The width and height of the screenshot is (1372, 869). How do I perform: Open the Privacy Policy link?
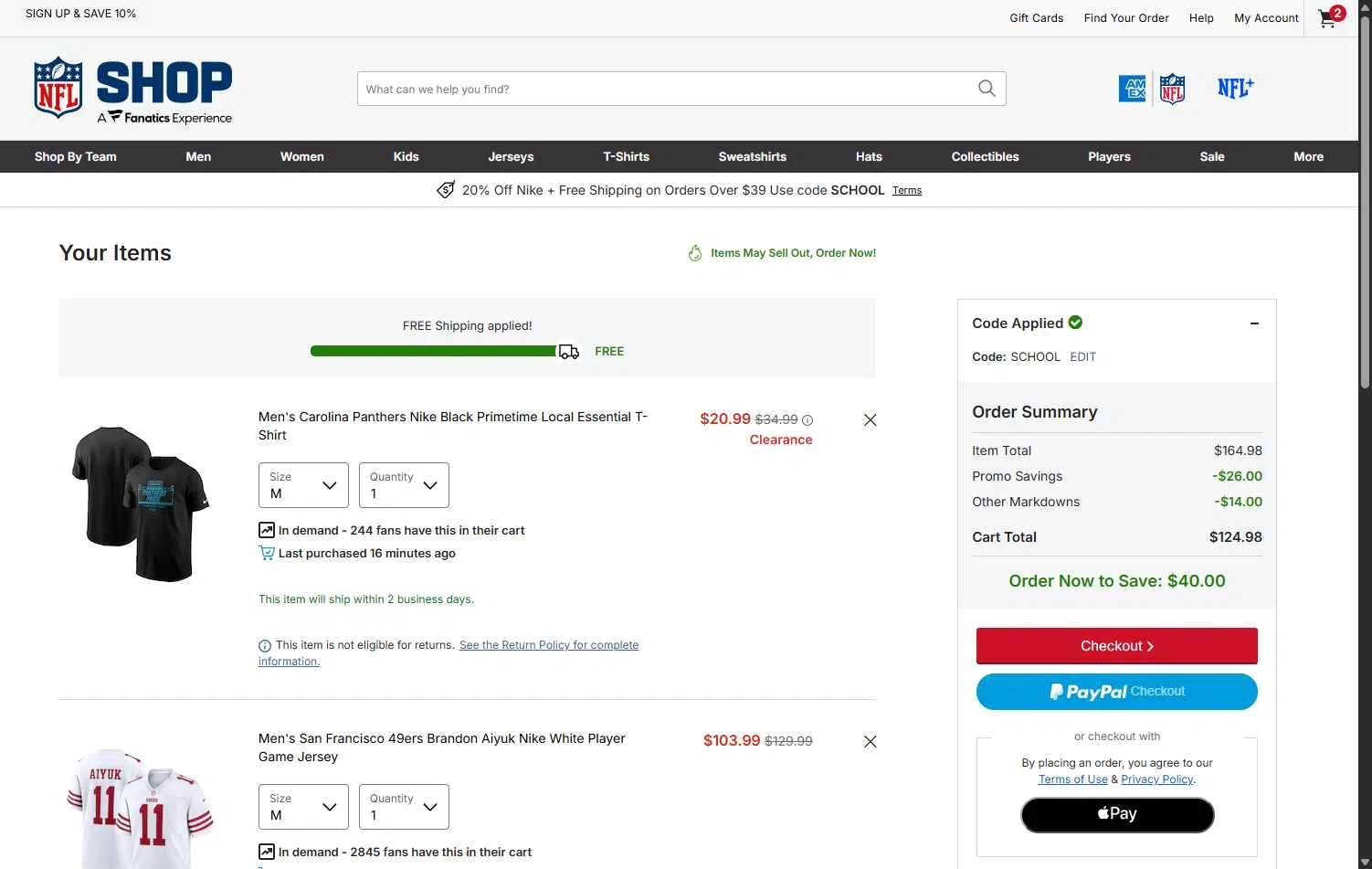coord(1157,779)
